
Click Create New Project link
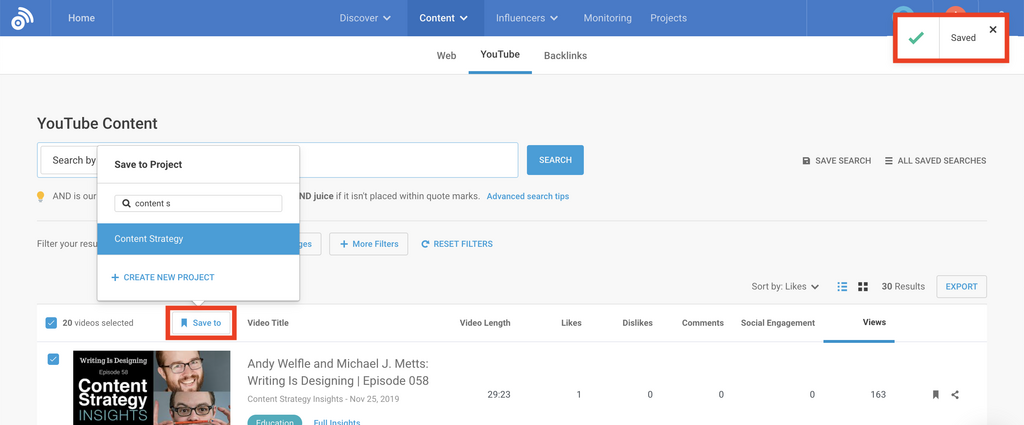(x=163, y=277)
